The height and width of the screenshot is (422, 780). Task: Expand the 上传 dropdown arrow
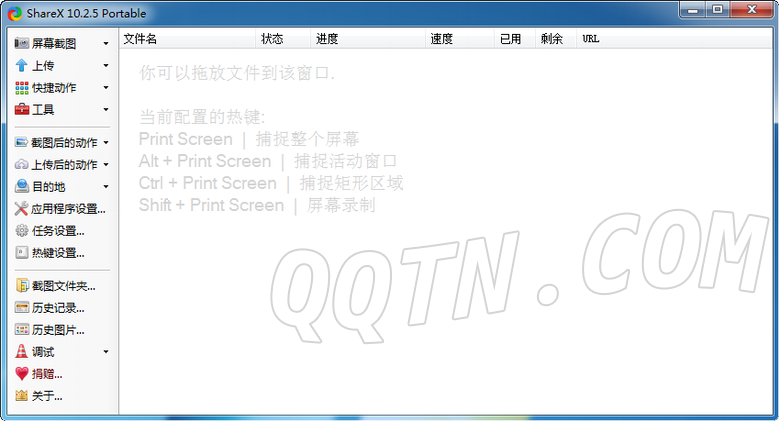coord(106,66)
